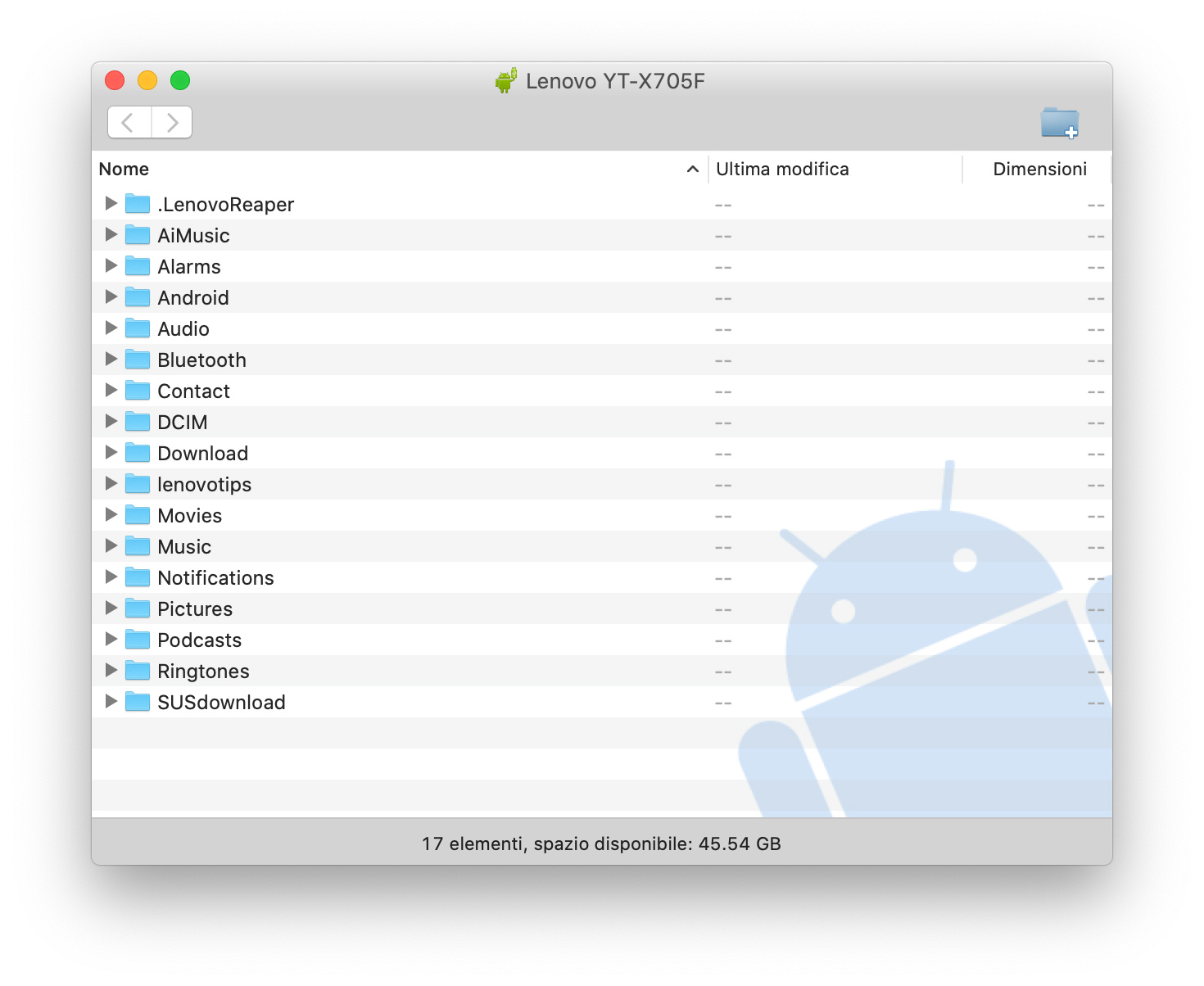
Task: Expand the Podcasts folder triangle
Action: [111, 639]
